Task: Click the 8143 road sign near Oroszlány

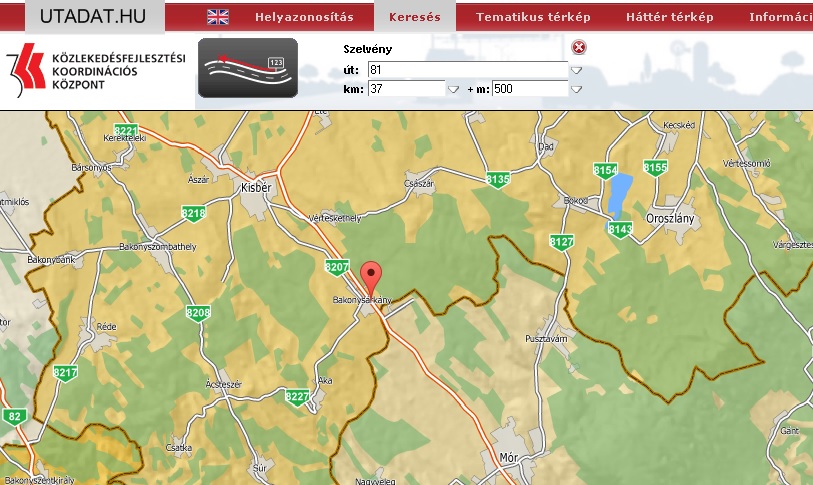Action: pos(620,229)
